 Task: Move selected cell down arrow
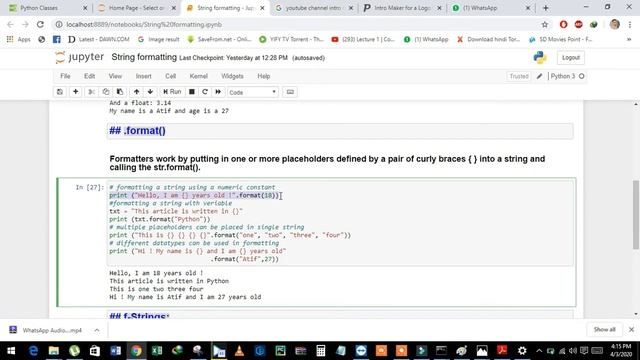pyautogui.click(x=150, y=92)
